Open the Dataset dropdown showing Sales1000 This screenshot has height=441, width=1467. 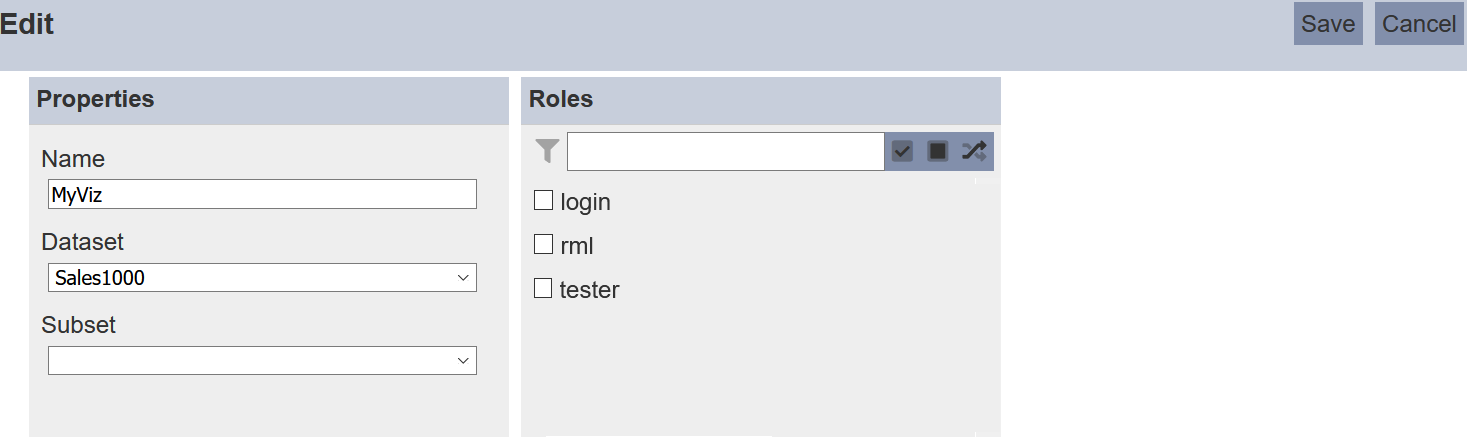click(262, 278)
